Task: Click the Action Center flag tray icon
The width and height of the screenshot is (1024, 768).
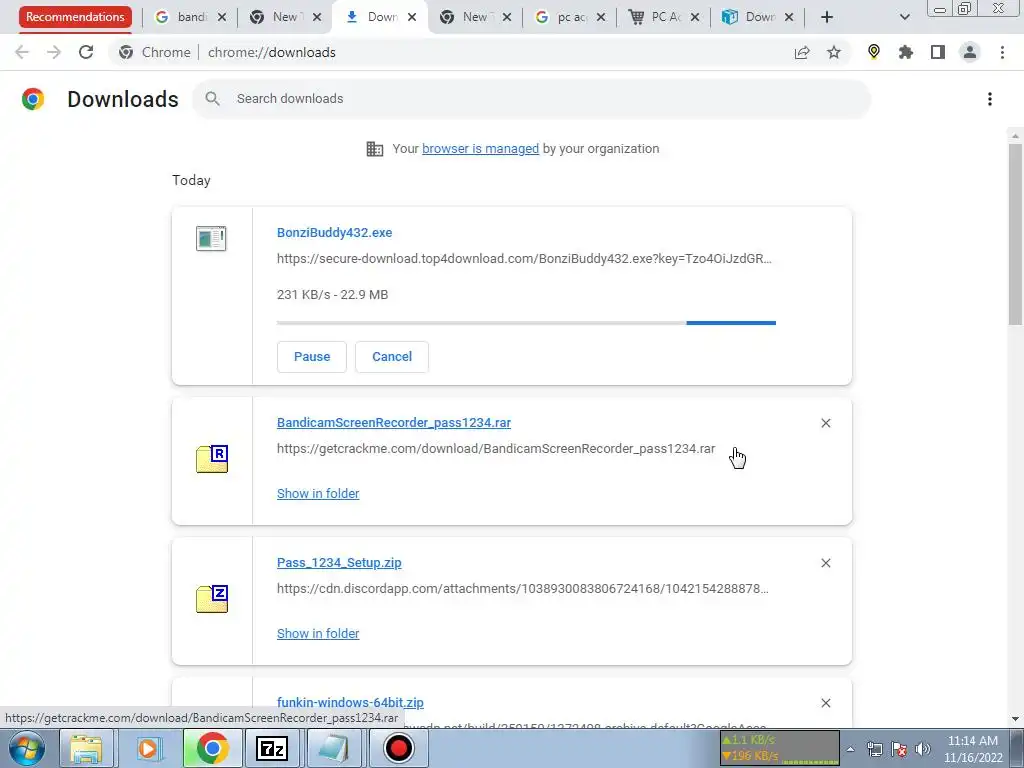Action: click(x=899, y=749)
